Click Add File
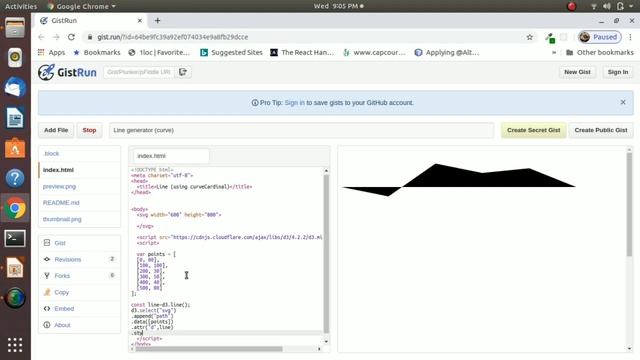Screen dimensions: 640x360 (56, 130)
